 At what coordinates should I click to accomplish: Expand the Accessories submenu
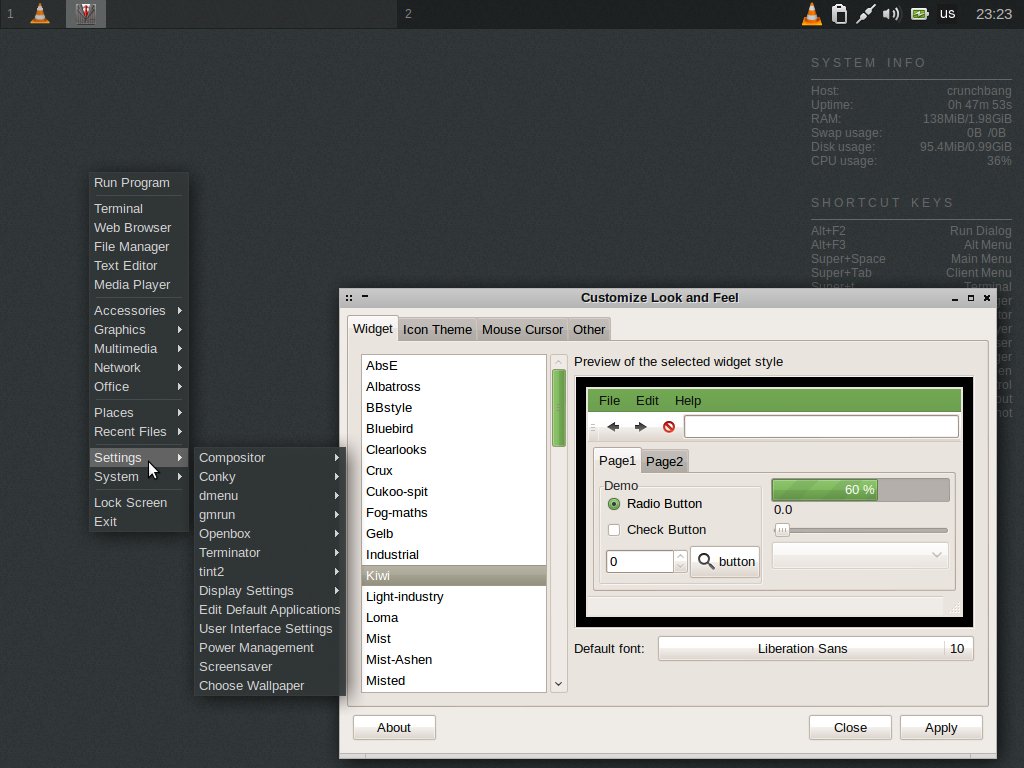138,310
